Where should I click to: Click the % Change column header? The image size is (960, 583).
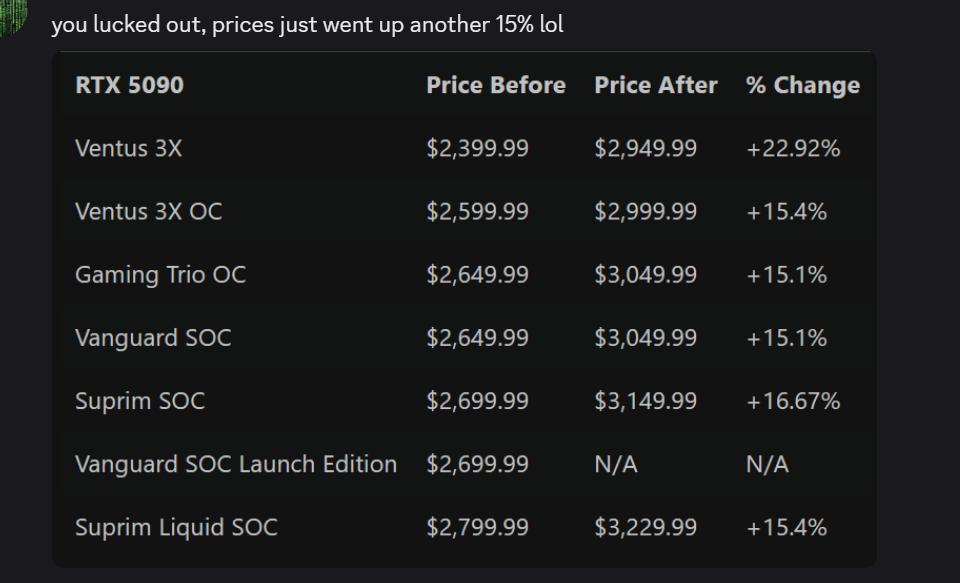(802, 86)
